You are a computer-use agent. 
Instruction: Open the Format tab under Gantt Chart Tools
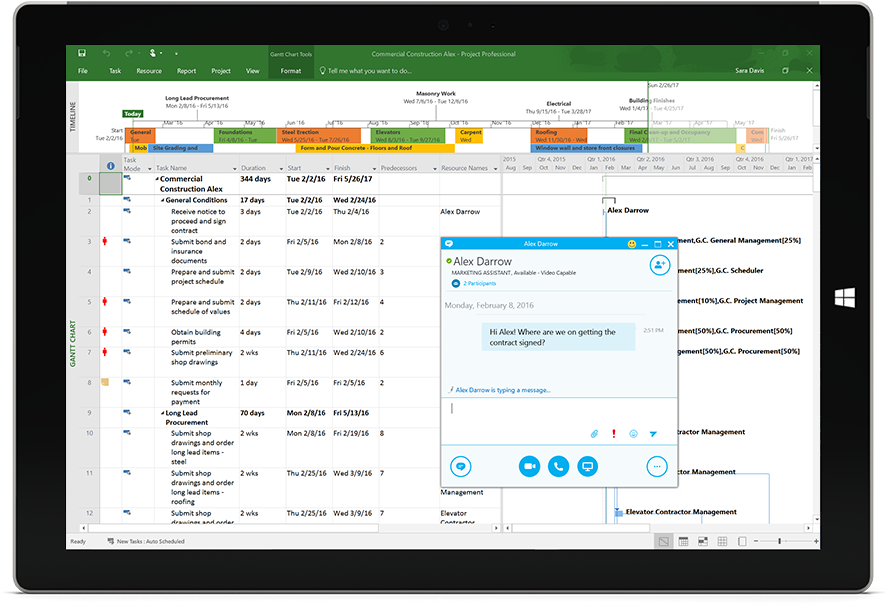pyautogui.click(x=291, y=71)
